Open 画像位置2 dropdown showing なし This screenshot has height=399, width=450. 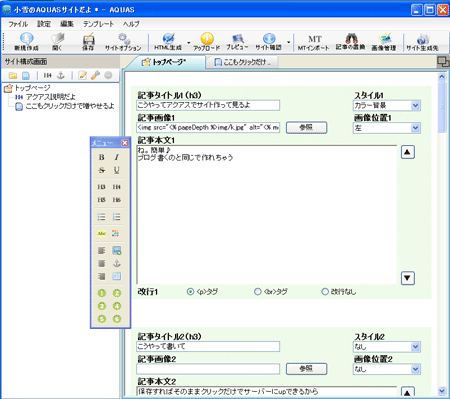point(387,369)
